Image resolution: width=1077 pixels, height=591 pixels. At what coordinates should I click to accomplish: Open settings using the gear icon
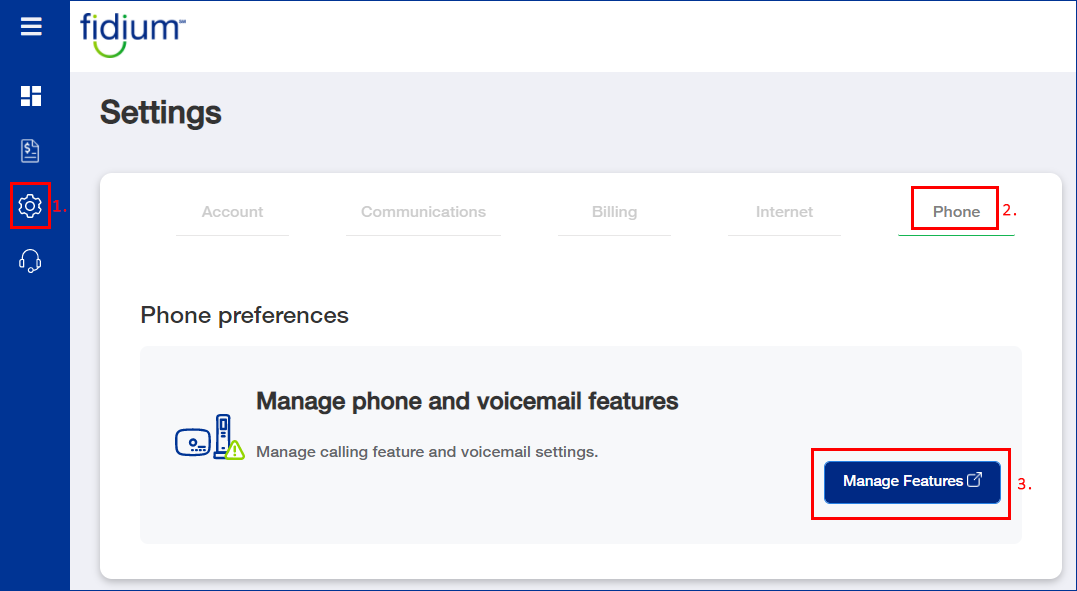[x=30, y=205]
